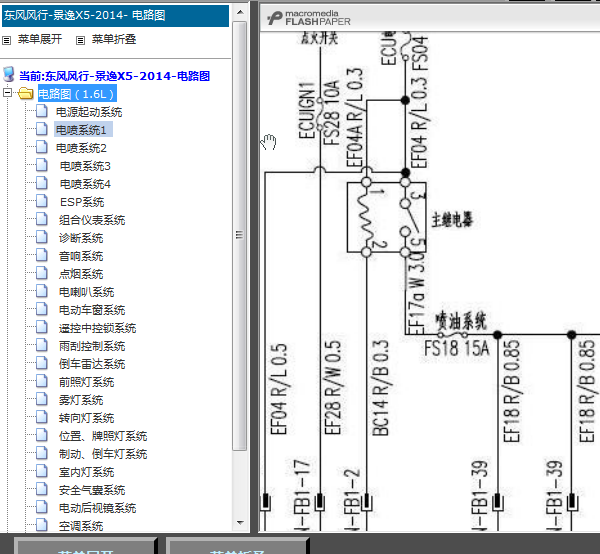The width and height of the screenshot is (600, 554).
Task: Click the 菜单展开 expand-menu icon
Action: pyautogui.click(x=7, y=40)
